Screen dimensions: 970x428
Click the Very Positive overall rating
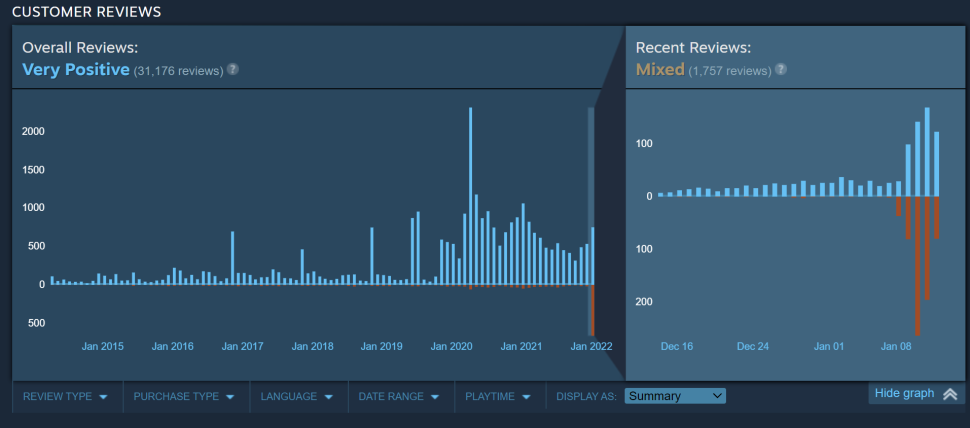[x=76, y=70]
